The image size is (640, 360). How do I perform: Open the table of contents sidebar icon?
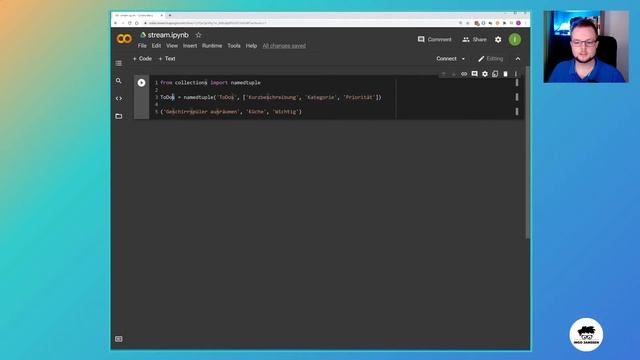tap(118, 63)
